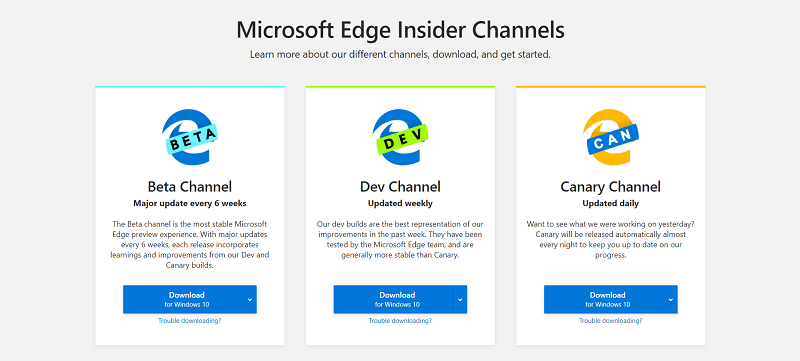
Task: Select the Canary Channel heading
Action: 611,187
